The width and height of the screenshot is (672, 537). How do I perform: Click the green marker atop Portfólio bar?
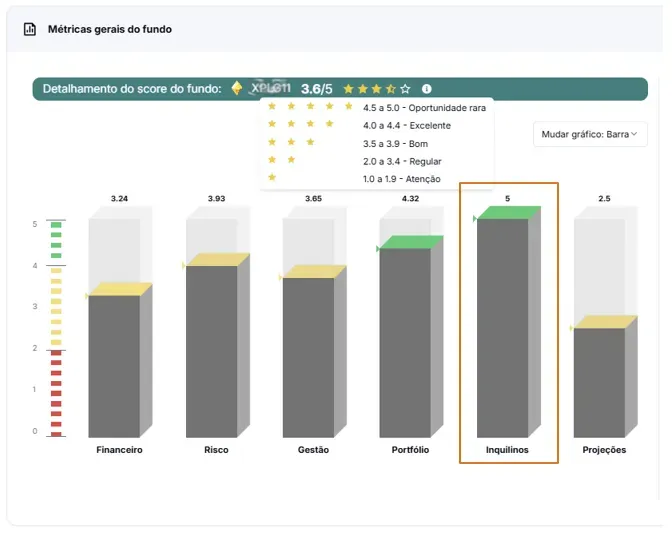(411, 242)
